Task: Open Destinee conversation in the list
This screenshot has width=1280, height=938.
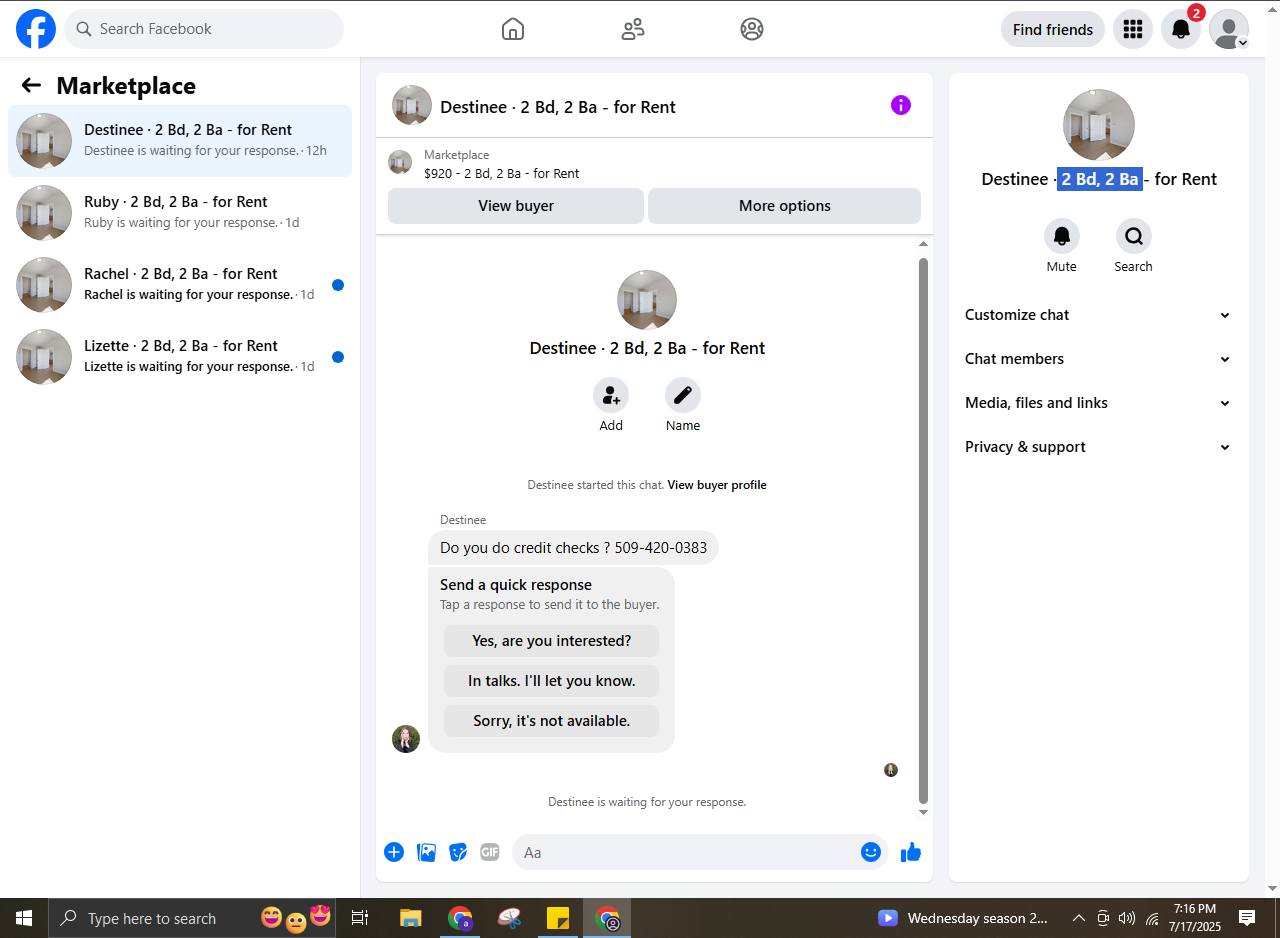Action: (x=180, y=141)
